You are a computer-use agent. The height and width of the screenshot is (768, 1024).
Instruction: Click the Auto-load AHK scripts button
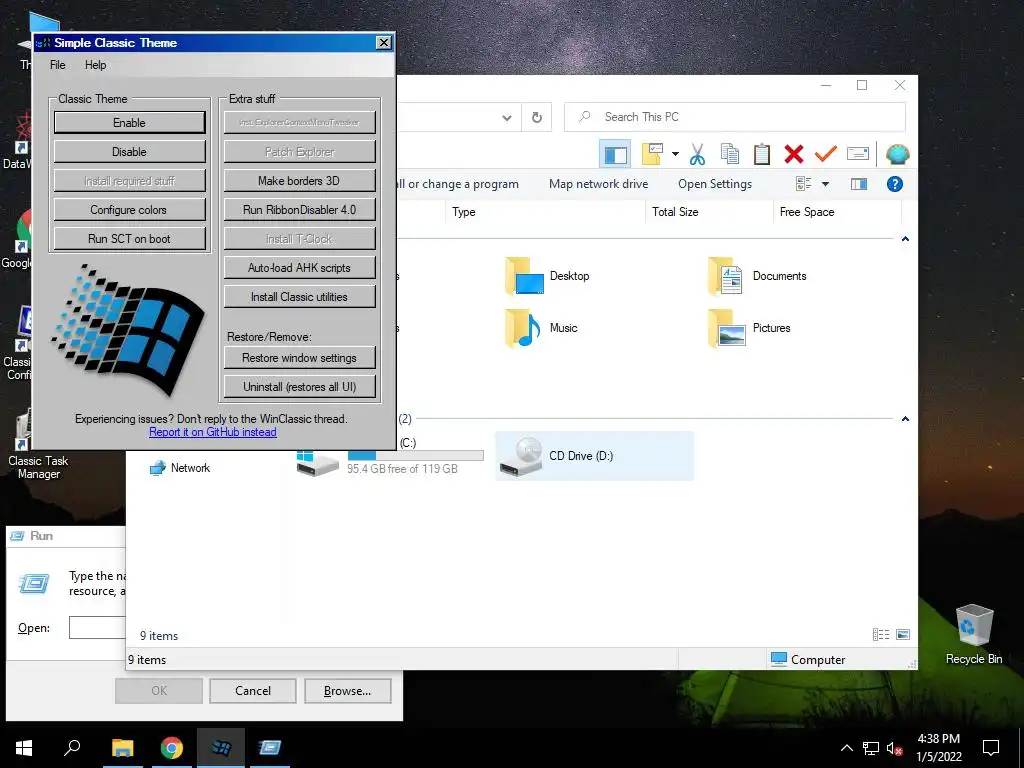300,268
